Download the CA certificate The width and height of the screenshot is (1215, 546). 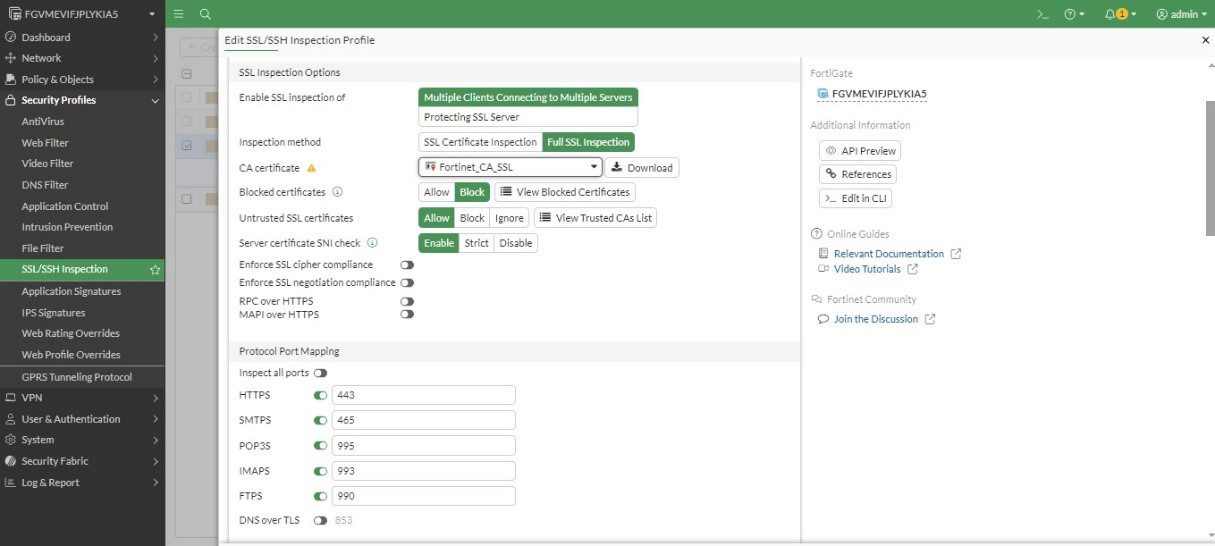643,167
